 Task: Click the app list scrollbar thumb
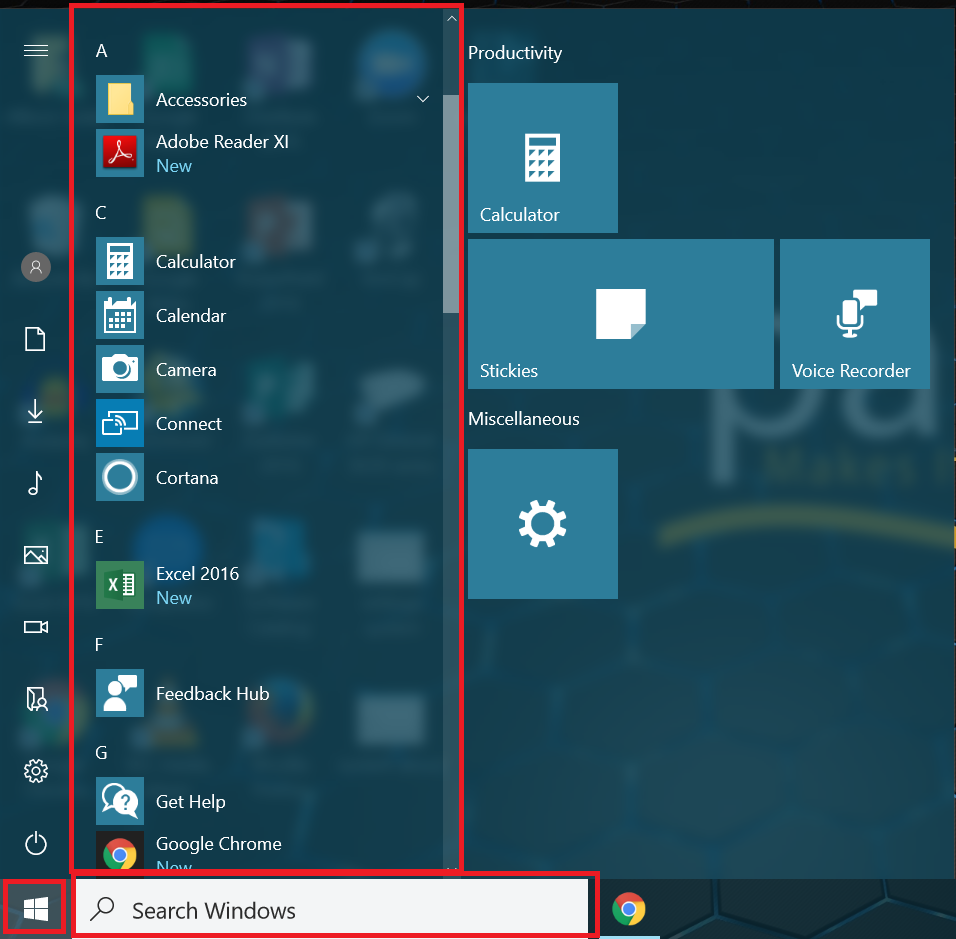point(451,204)
